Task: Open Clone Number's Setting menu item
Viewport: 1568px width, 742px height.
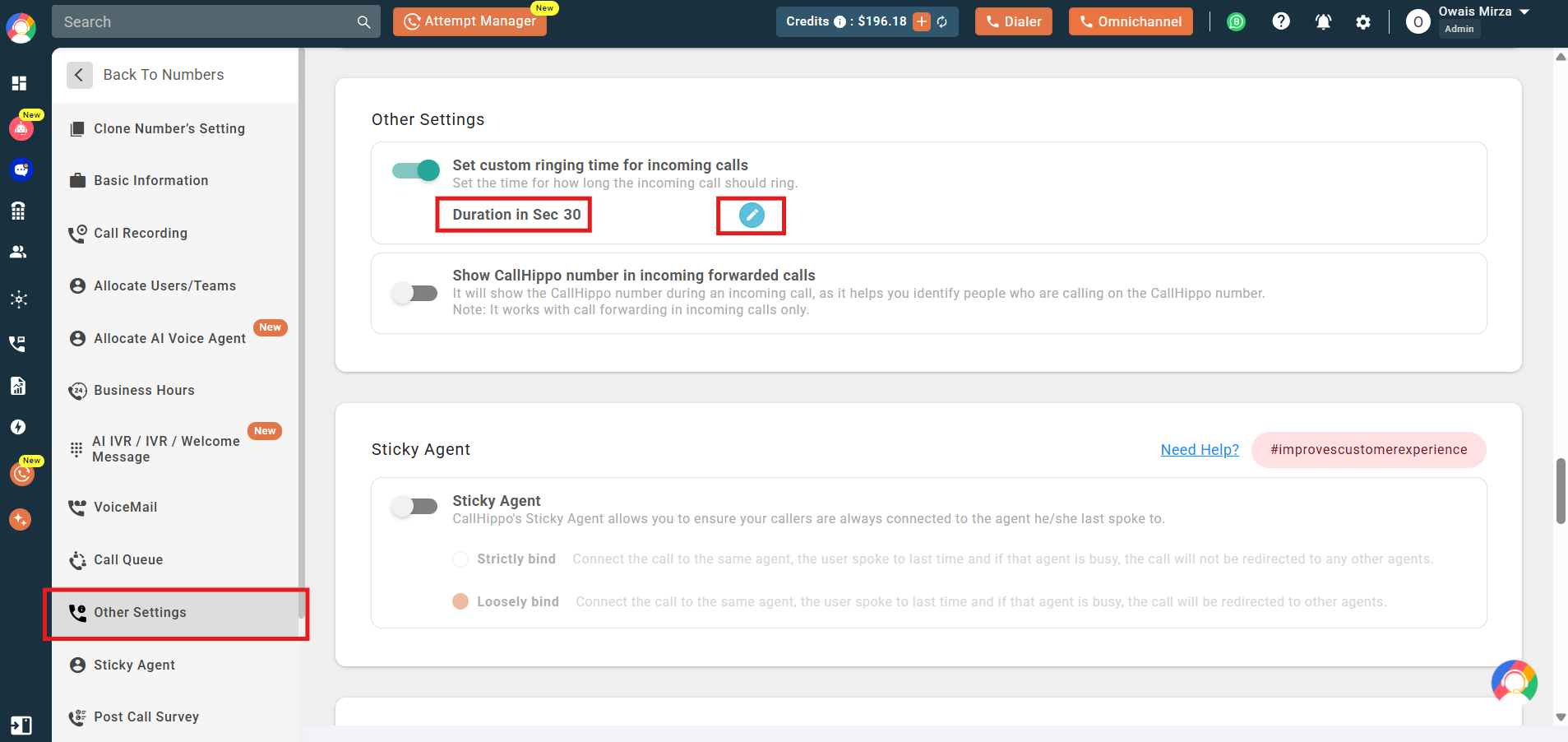Action: pos(174,128)
